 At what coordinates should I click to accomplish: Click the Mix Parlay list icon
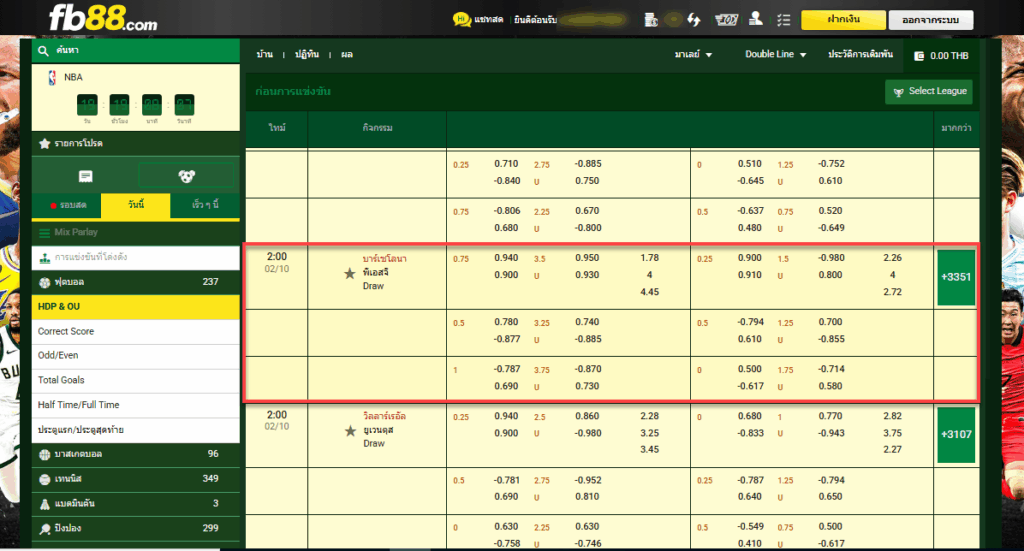(44, 232)
